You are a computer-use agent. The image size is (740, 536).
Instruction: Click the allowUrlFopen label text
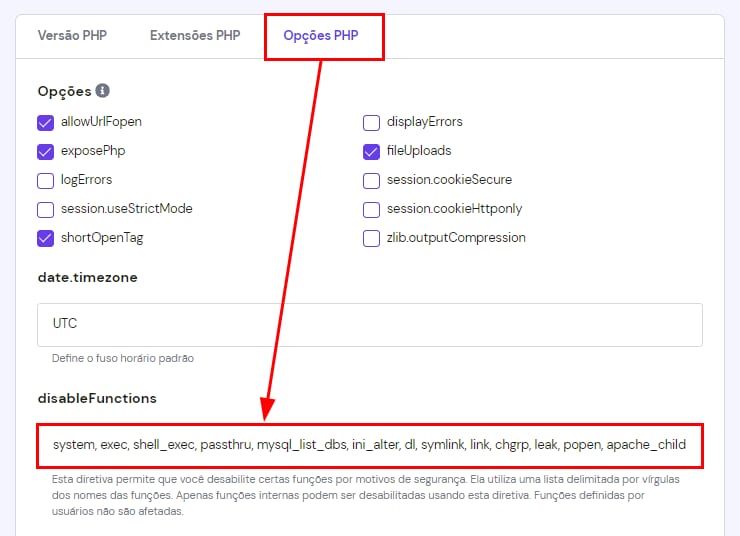(101, 122)
